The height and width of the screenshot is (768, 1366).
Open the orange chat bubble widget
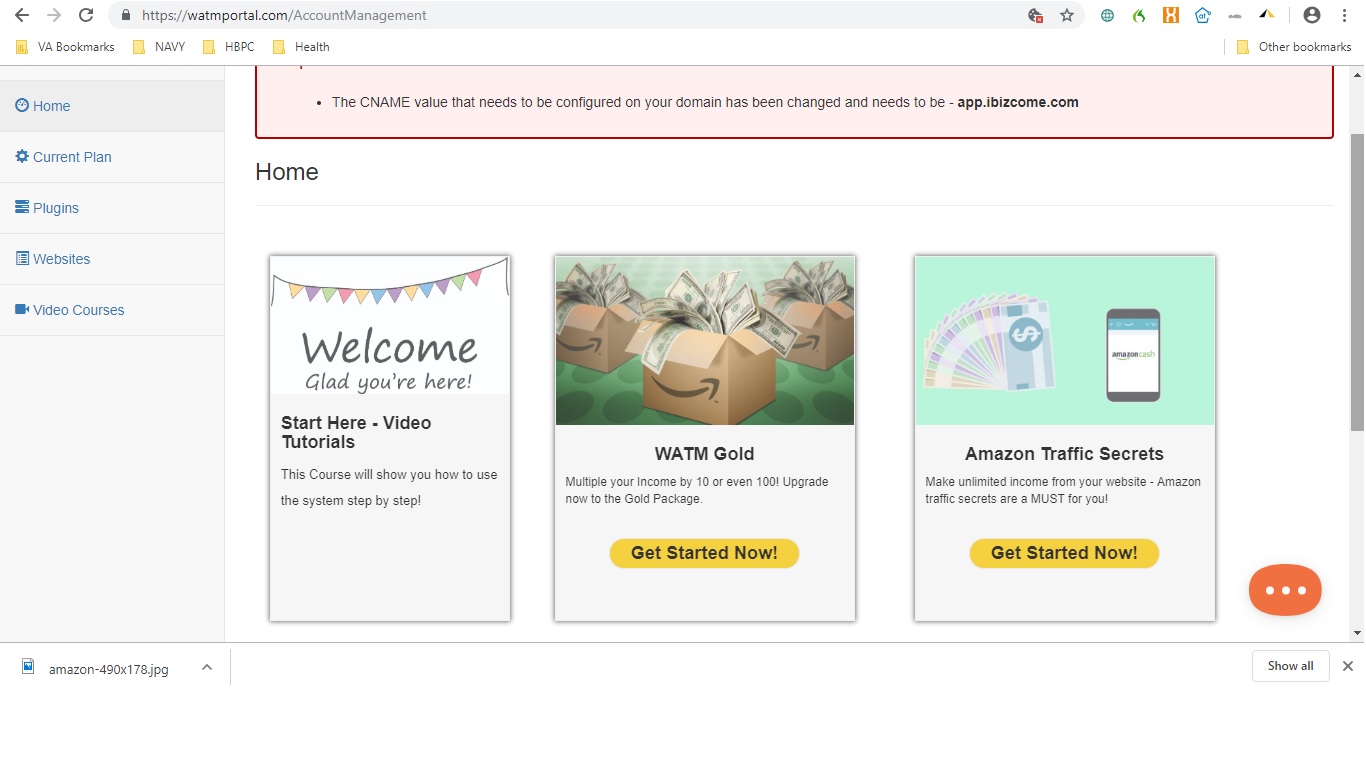pos(1285,590)
